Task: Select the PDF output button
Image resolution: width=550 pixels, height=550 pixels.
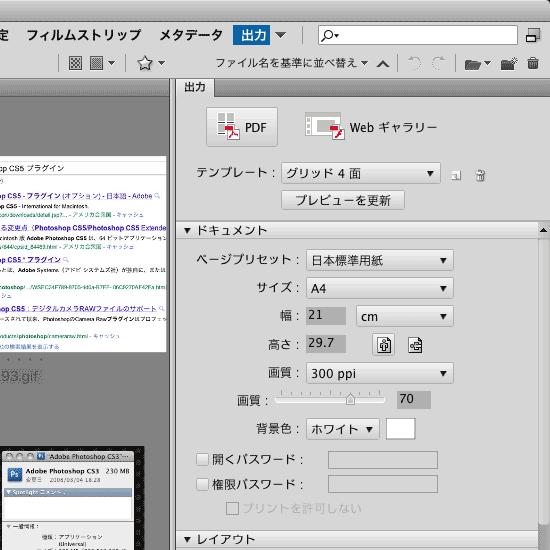Action: pyautogui.click(x=242, y=127)
